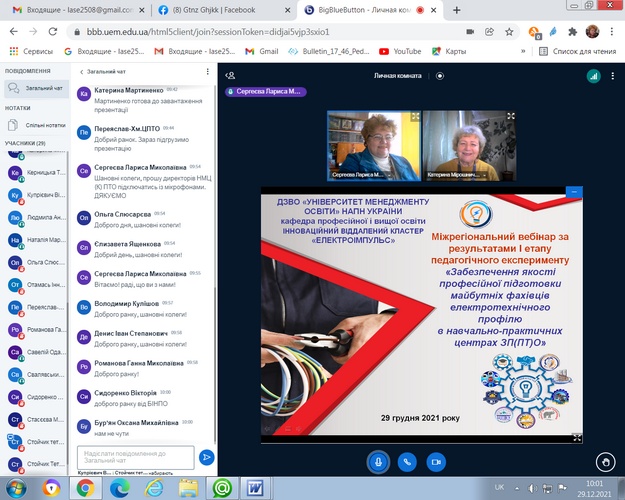Fullscreen Сергеєва Лариса webcam
625x500 pixels.
coord(415,116)
